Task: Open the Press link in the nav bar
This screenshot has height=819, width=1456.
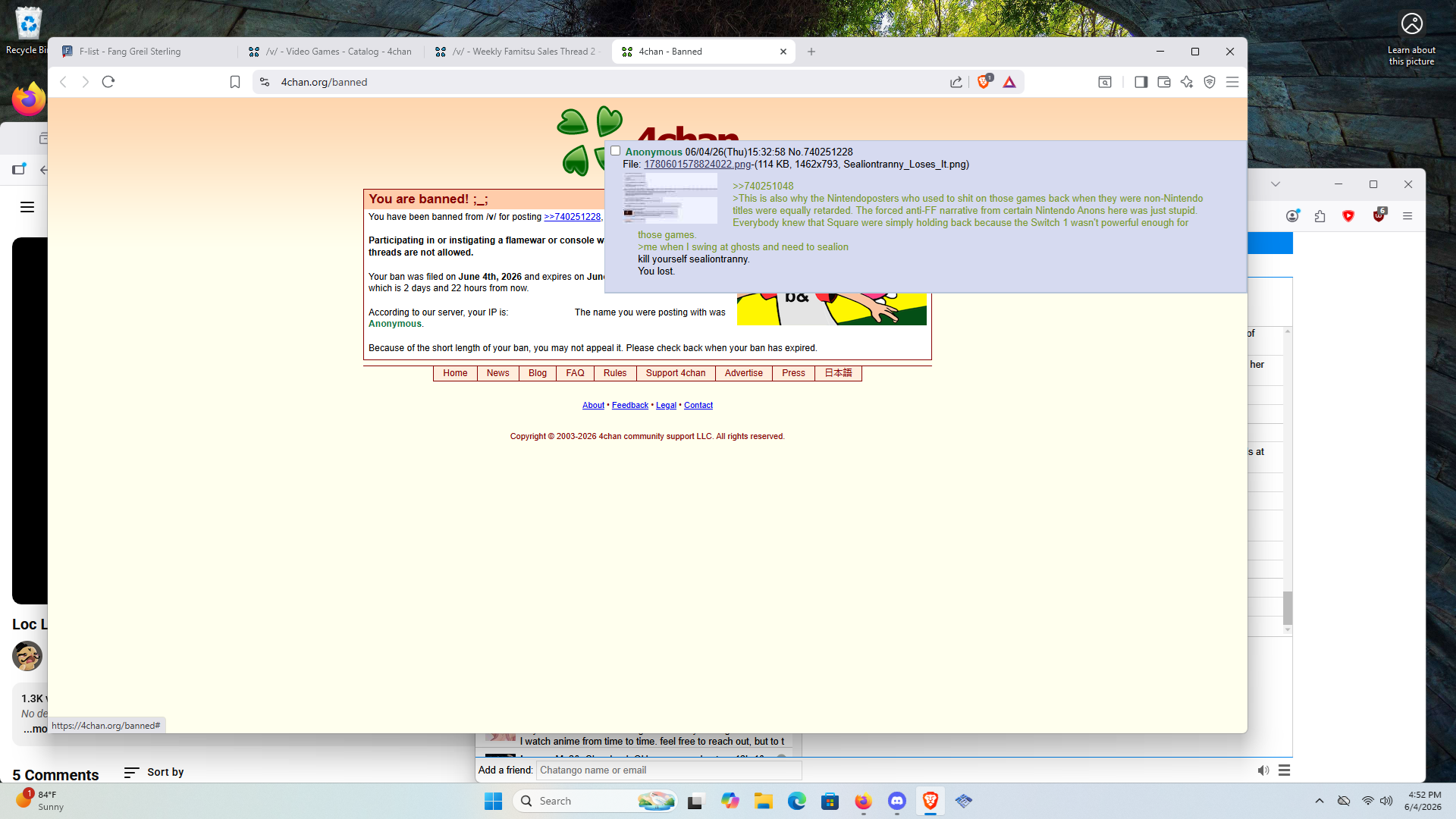Action: [x=794, y=373]
